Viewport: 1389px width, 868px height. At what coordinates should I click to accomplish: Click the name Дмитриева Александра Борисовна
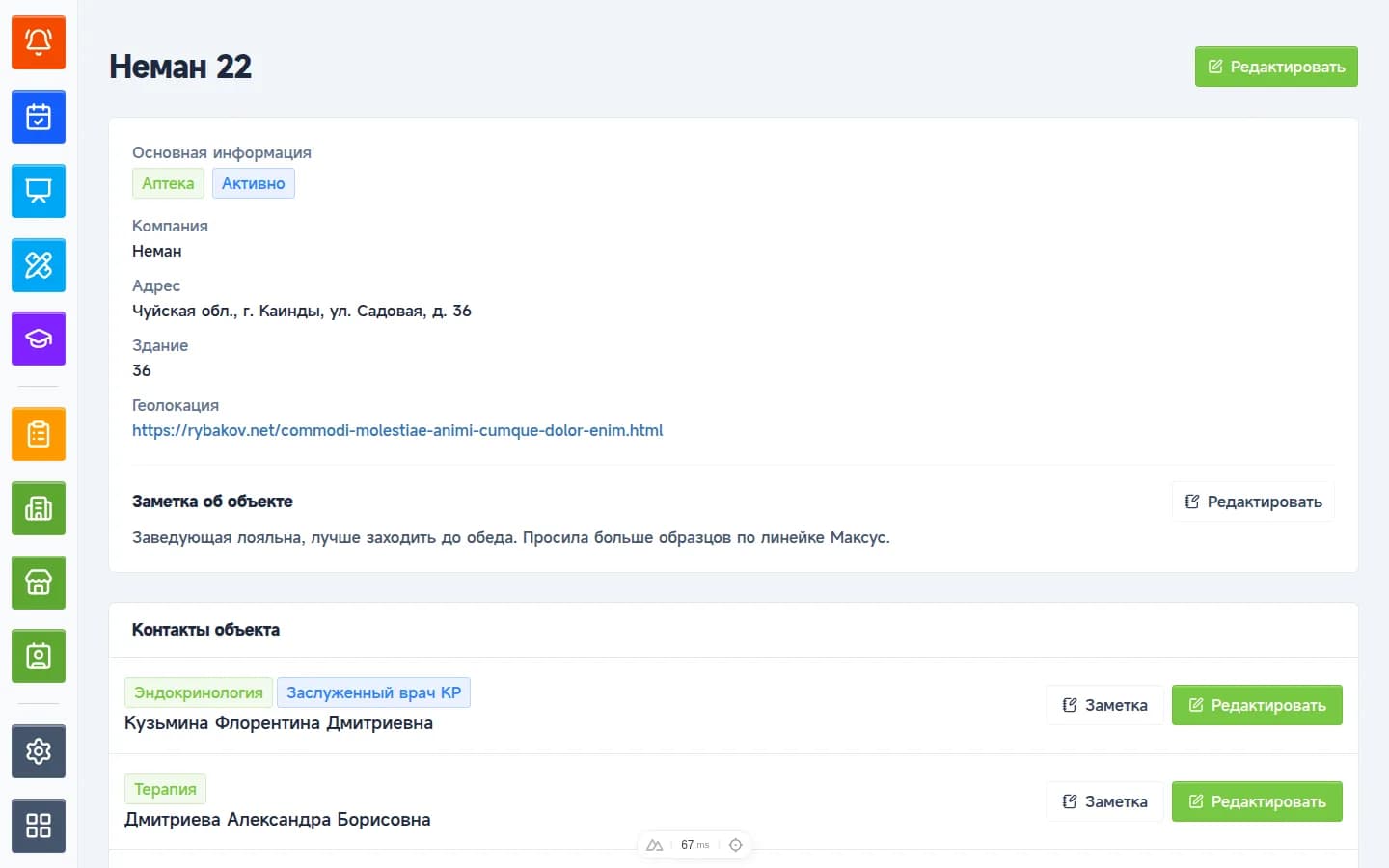[278, 820]
